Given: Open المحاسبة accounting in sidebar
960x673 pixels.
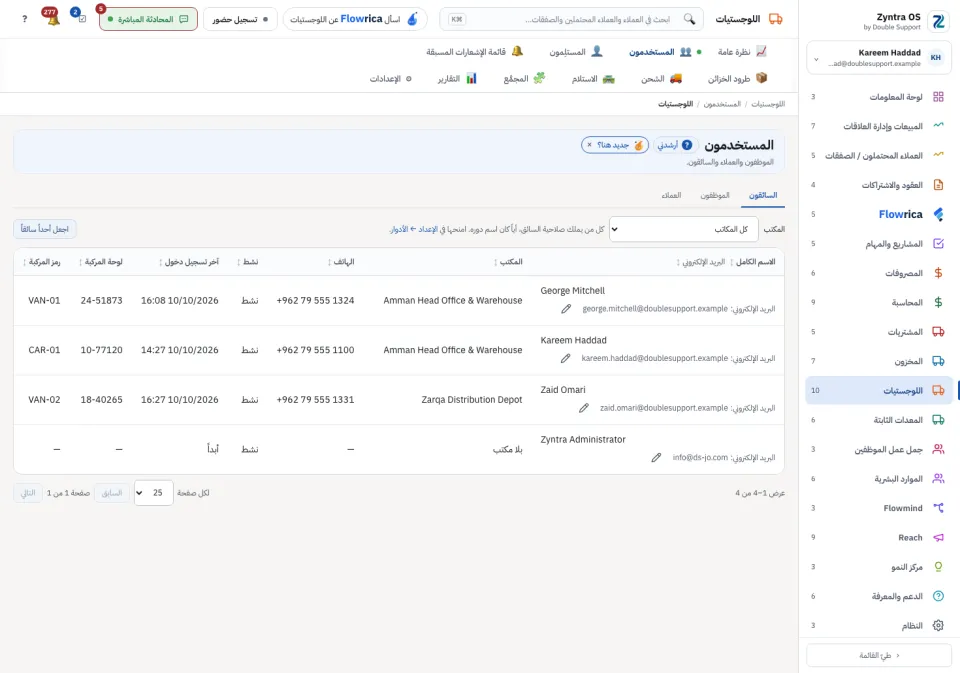Looking at the screenshot, I should point(878,303).
